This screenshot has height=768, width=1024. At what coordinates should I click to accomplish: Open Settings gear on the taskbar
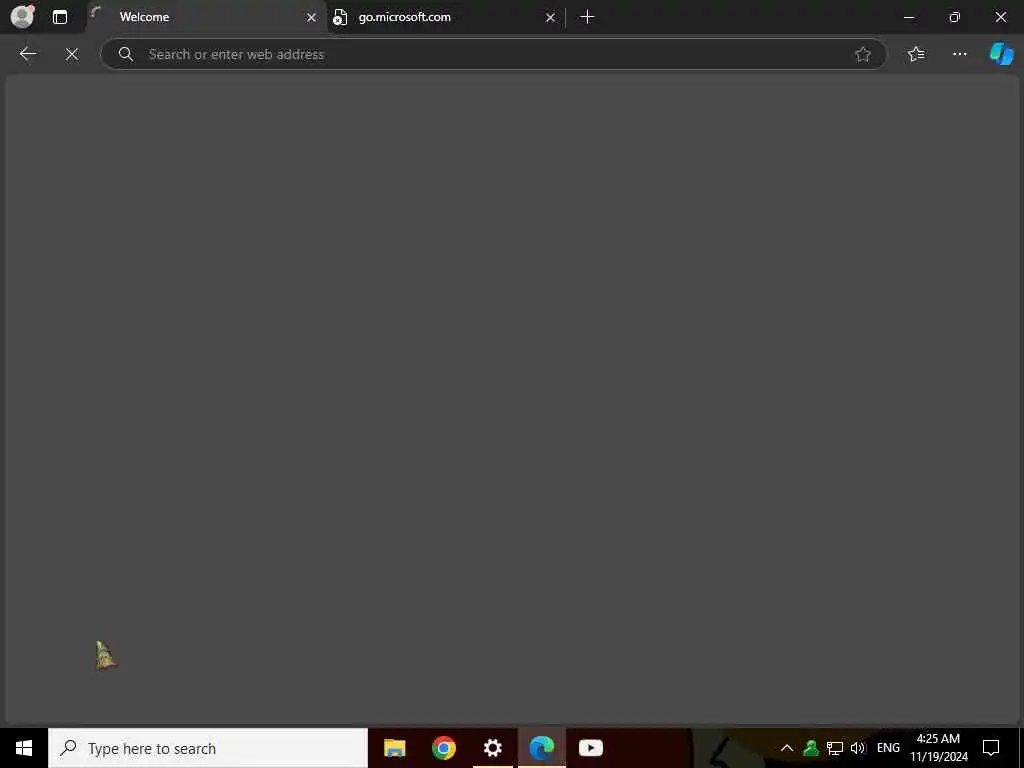pyautogui.click(x=492, y=748)
